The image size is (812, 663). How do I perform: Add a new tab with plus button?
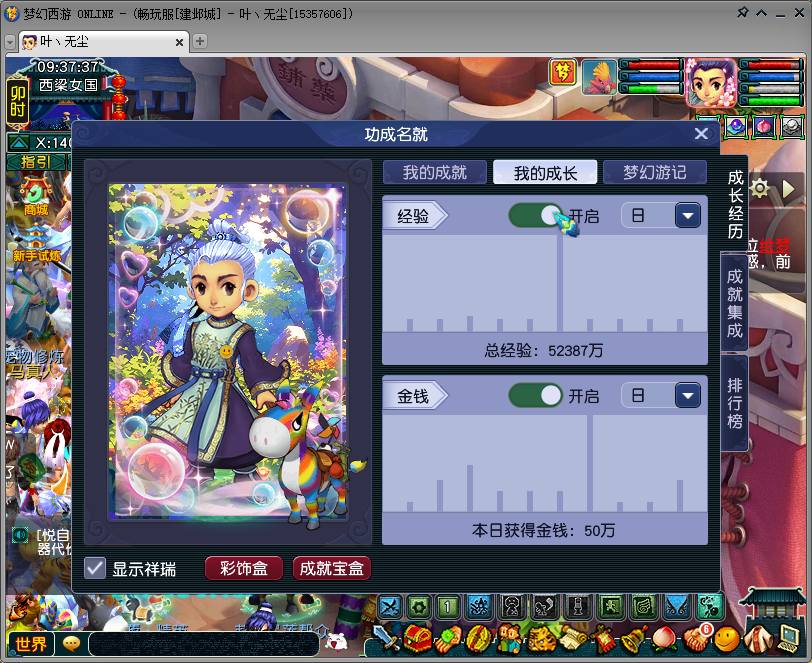199,41
